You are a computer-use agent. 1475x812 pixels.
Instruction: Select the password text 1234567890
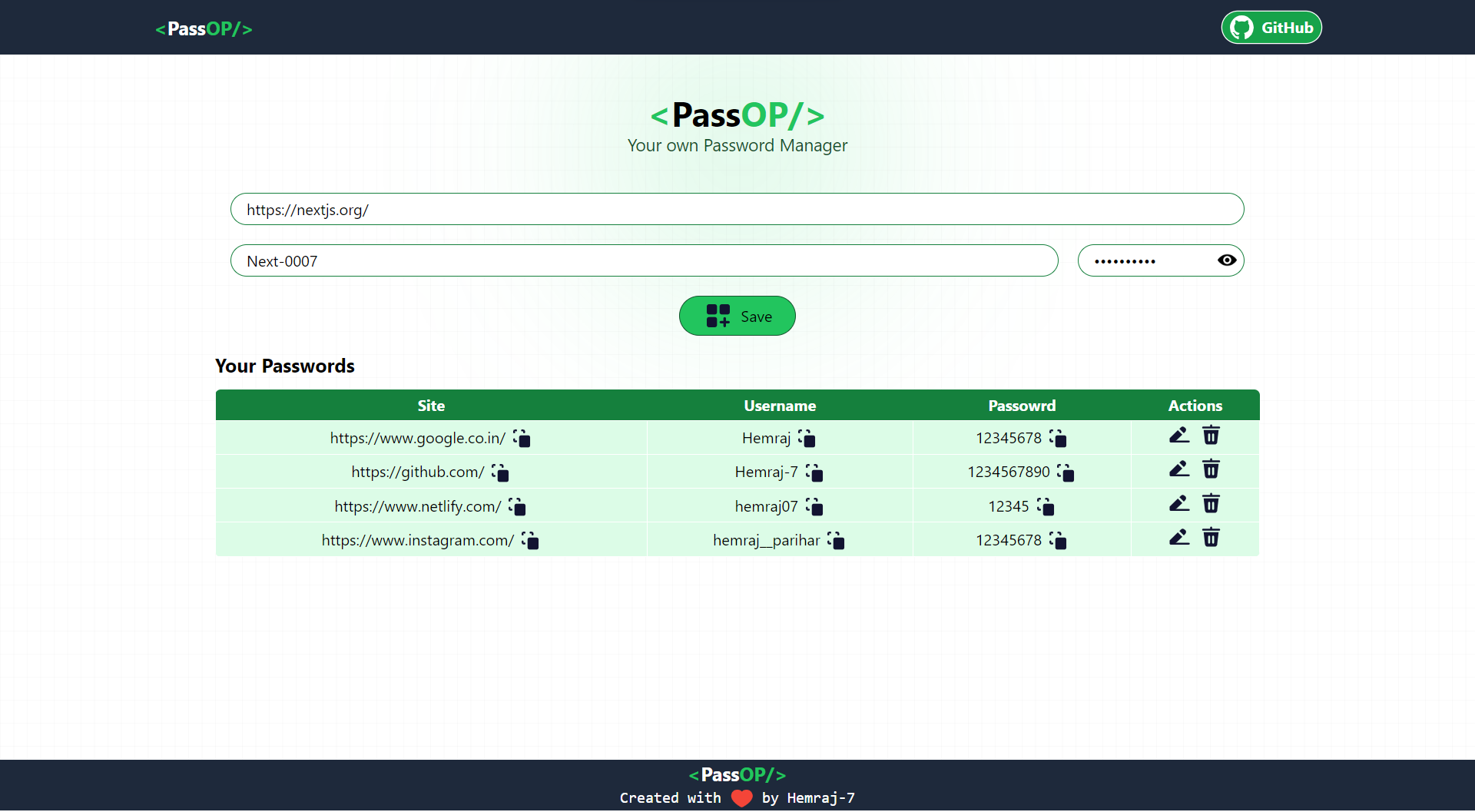(1009, 472)
